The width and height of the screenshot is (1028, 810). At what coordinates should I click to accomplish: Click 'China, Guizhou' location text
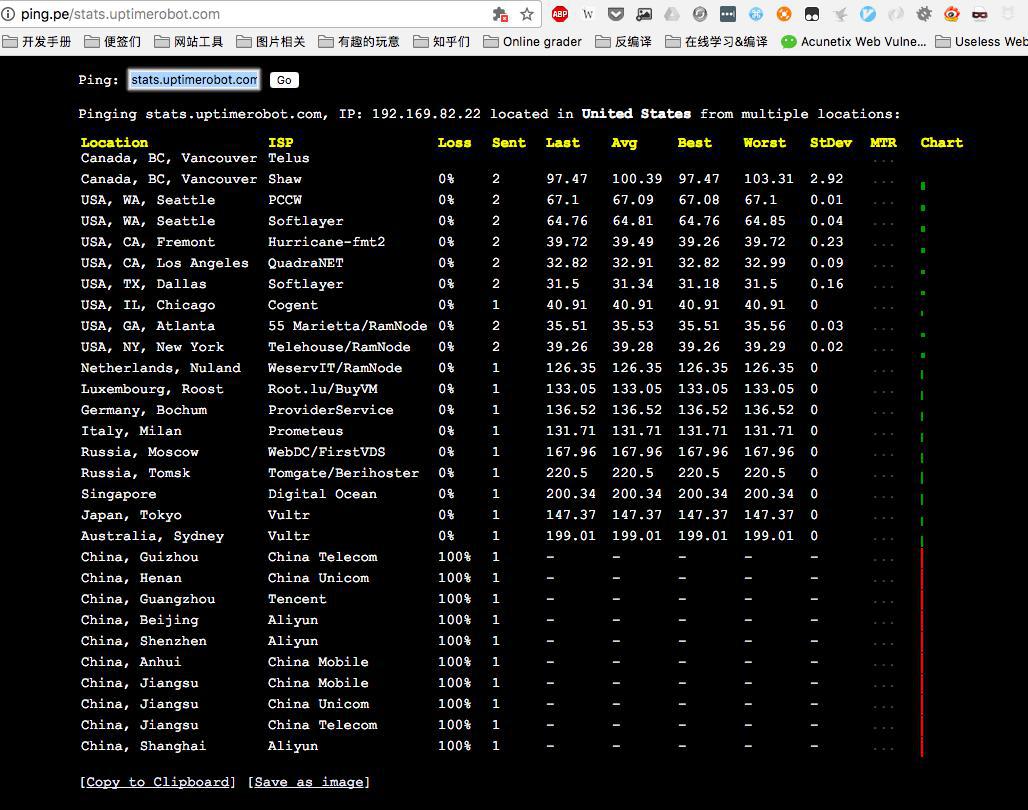[x=140, y=557]
